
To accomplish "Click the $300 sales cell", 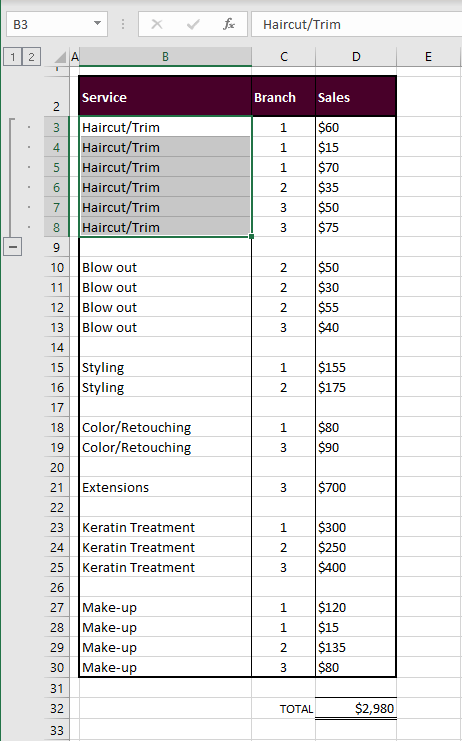I will (356, 527).
